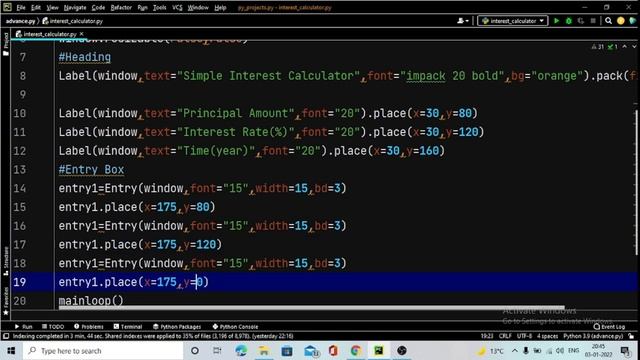Jump to next highlighted error arrow
The height and width of the screenshot is (360, 640).
[634, 47]
